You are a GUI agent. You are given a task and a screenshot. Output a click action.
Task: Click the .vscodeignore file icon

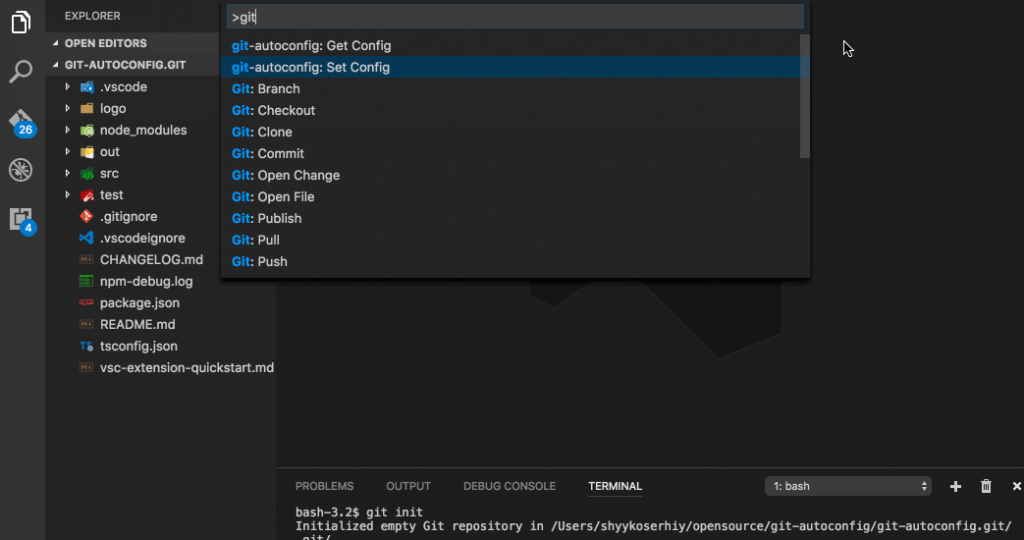tap(86, 238)
